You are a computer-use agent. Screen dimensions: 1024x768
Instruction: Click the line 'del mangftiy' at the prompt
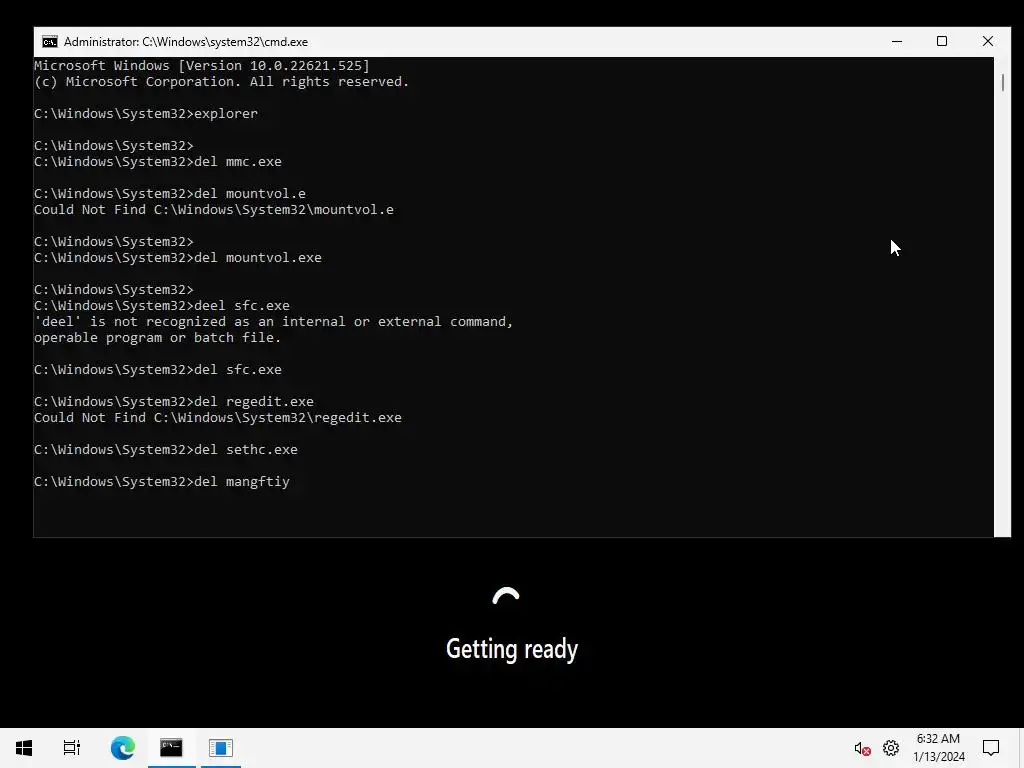coord(162,482)
